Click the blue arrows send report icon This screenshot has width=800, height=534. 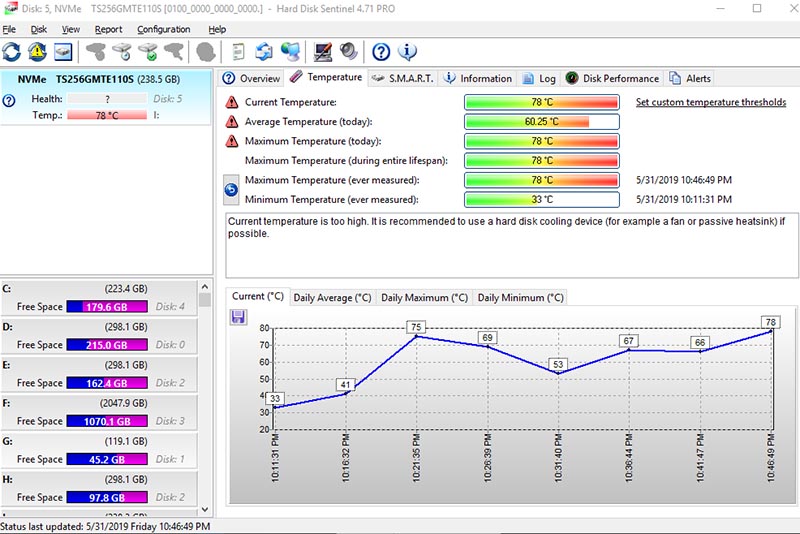point(264,52)
